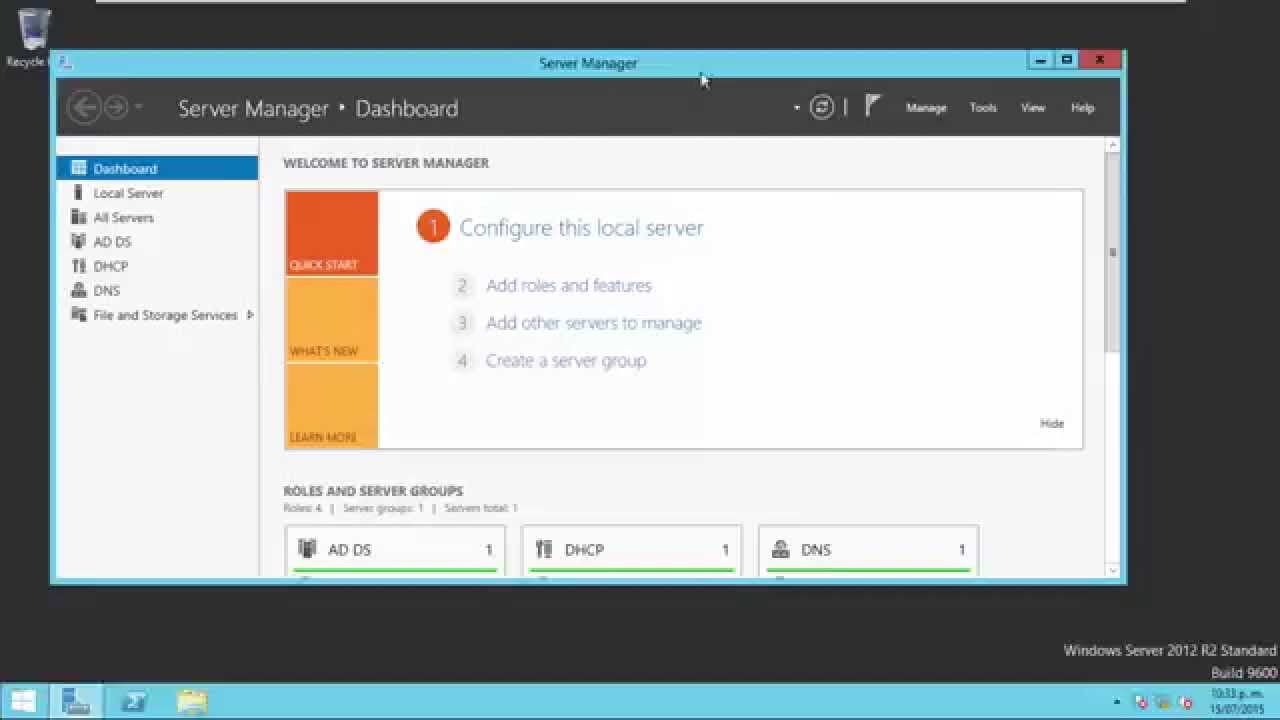This screenshot has width=1280, height=720.
Task: Click Server Manager taskbar icon
Action: (x=76, y=702)
